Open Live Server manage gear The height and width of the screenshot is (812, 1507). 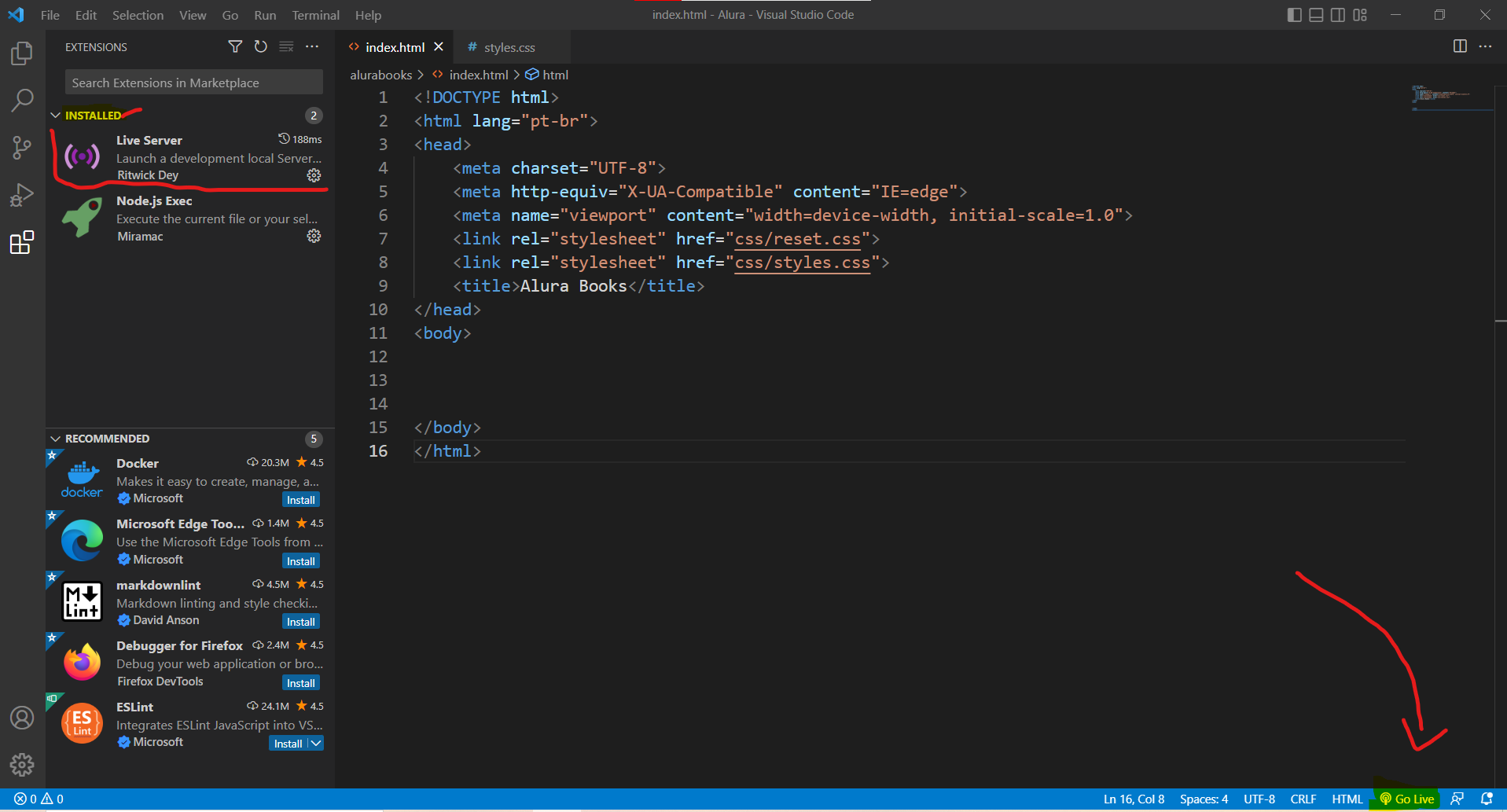[x=314, y=175]
